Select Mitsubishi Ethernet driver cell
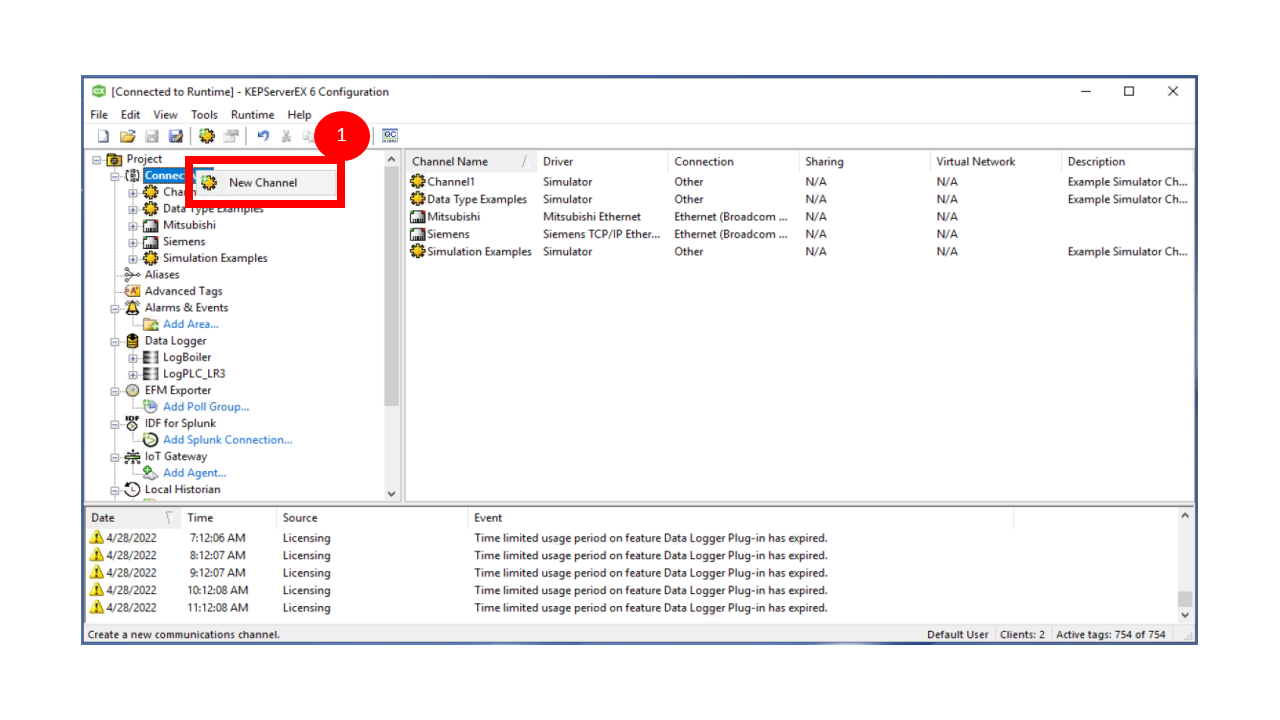Screen dimensions: 1280x720 click(592, 217)
